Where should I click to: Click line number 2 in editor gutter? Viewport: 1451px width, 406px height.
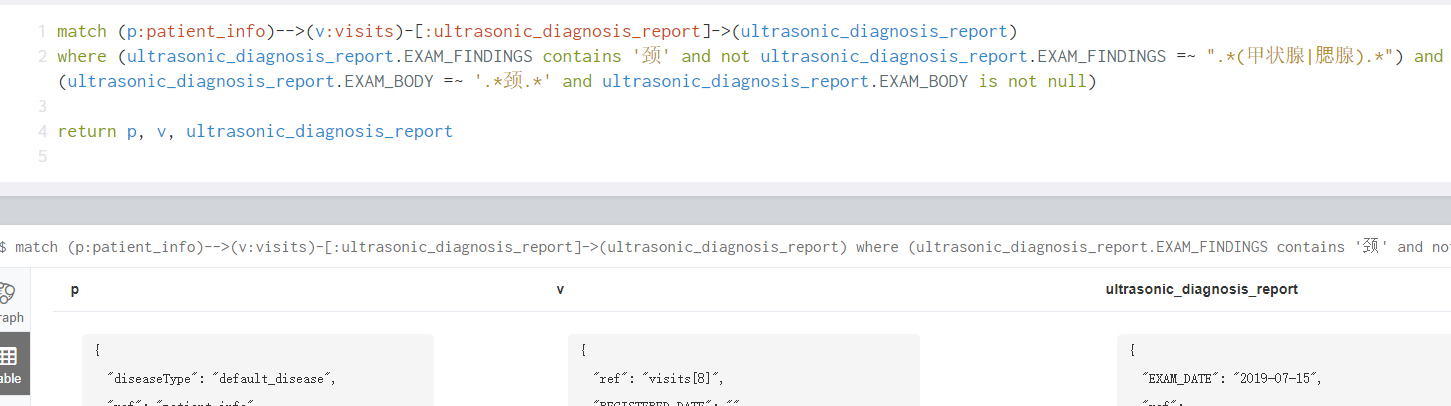[42, 56]
